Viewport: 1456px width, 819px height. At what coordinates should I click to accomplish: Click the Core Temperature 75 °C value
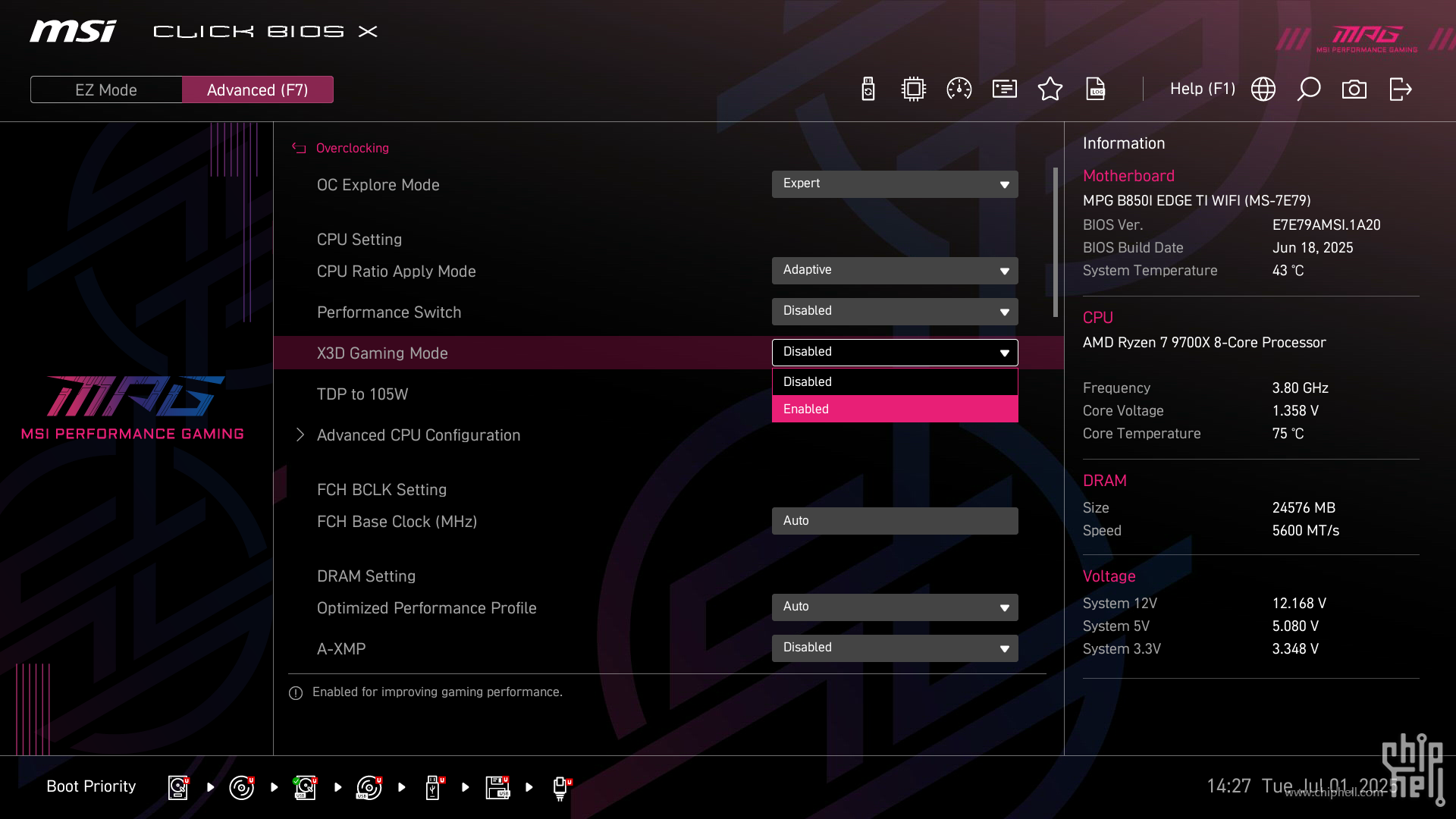pos(1288,434)
